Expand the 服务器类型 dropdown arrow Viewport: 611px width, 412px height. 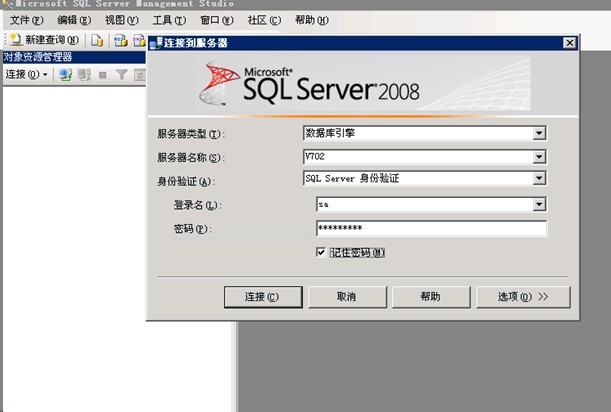(539, 133)
